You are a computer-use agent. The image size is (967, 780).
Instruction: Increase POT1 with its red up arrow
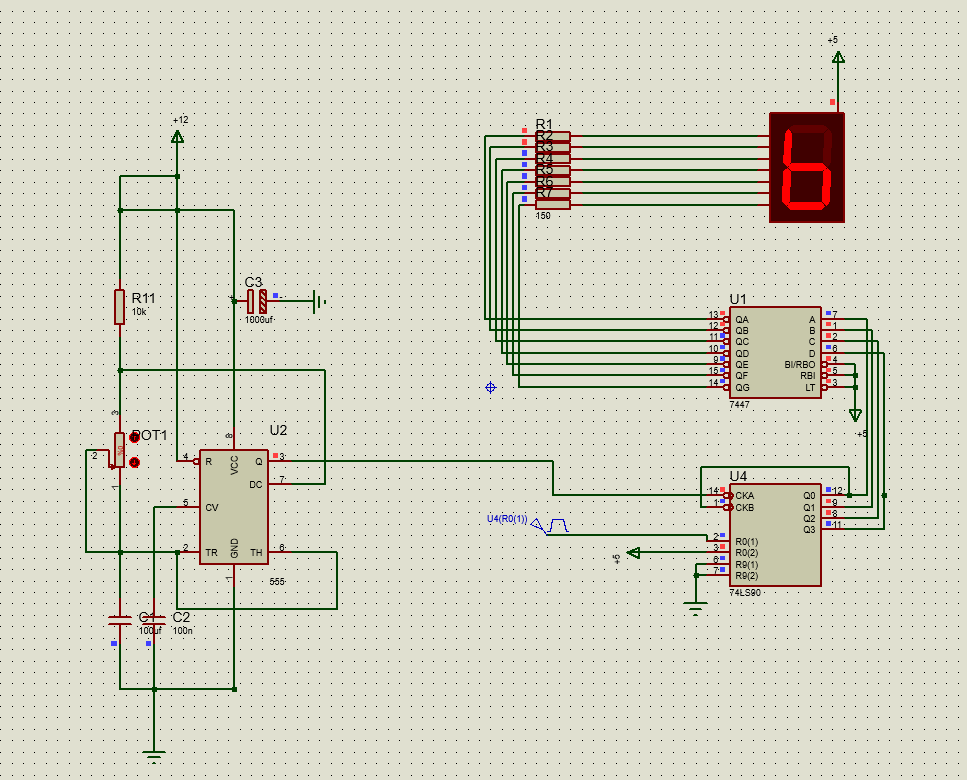(134, 437)
